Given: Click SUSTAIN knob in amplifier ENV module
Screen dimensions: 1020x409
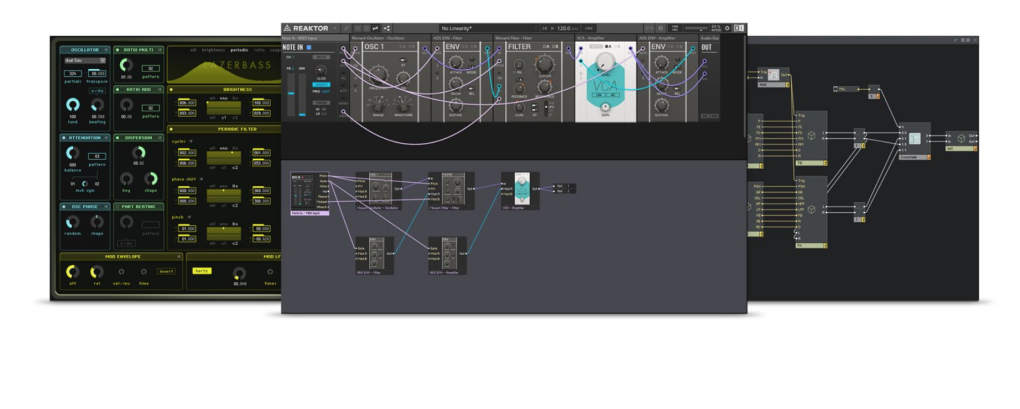Looking at the screenshot, I should tap(662, 104).
